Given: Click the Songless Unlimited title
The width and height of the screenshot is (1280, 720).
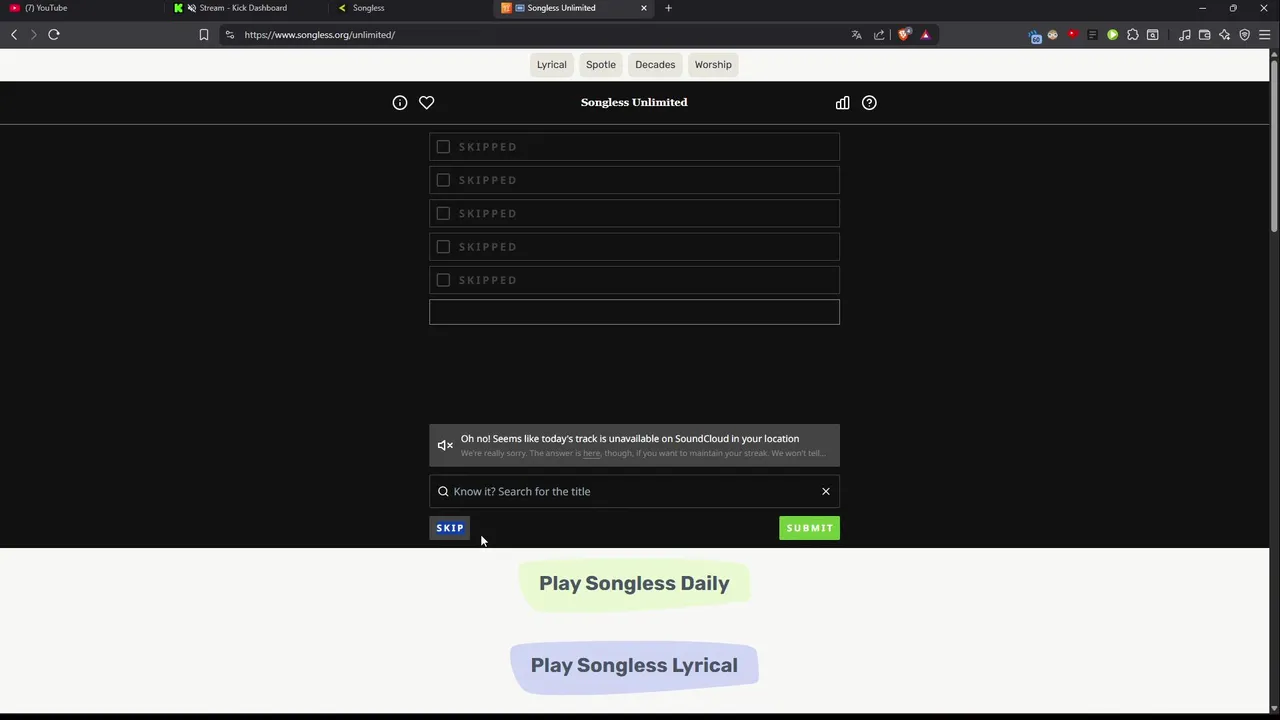Looking at the screenshot, I should [634, 102].
